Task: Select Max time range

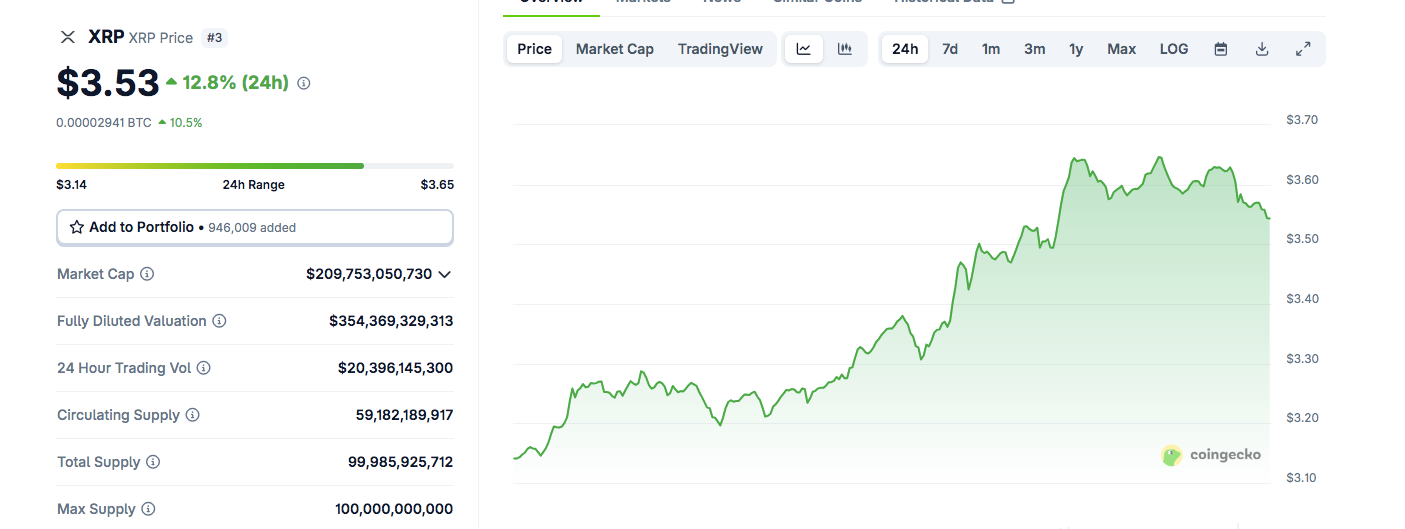Action: pos(1122,49)
